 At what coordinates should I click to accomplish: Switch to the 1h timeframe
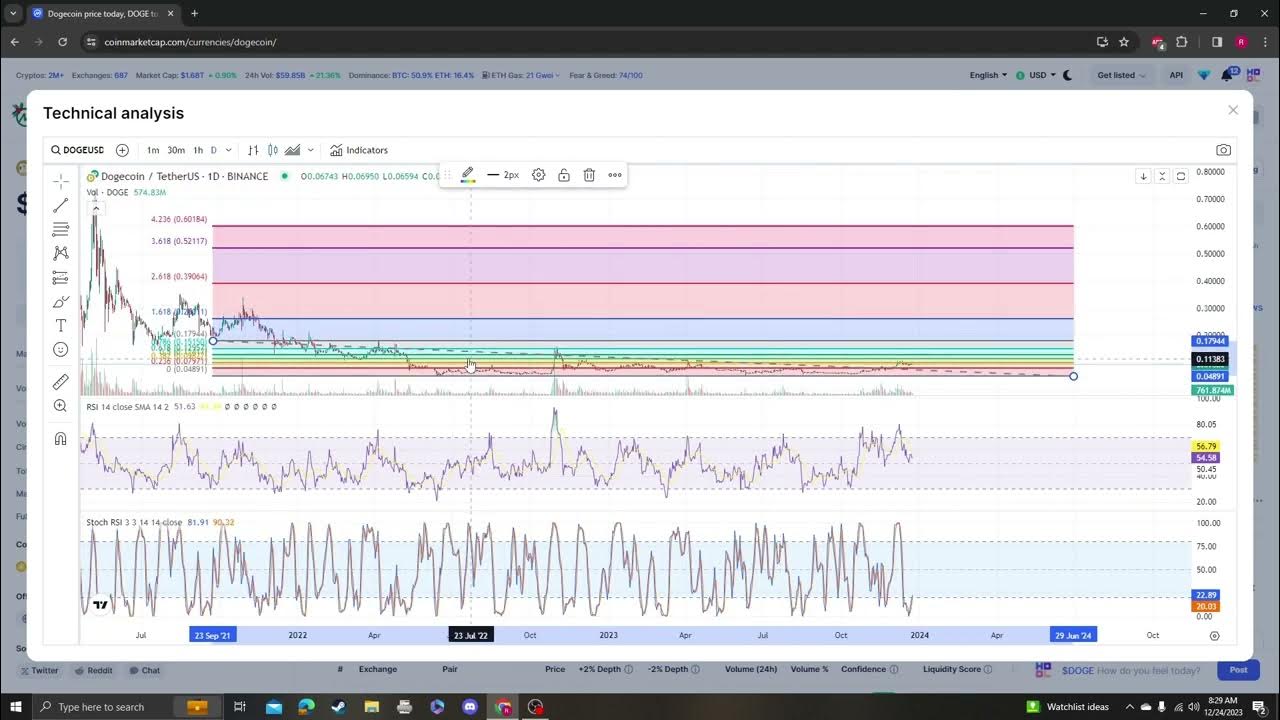[x=198, y=150]
